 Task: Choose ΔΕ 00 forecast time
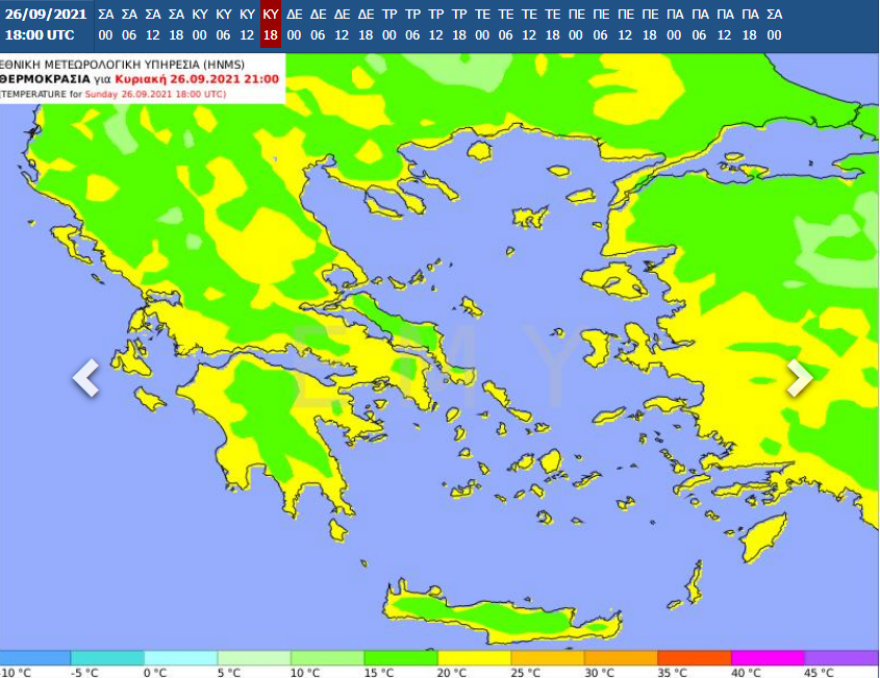coord(294,24)
